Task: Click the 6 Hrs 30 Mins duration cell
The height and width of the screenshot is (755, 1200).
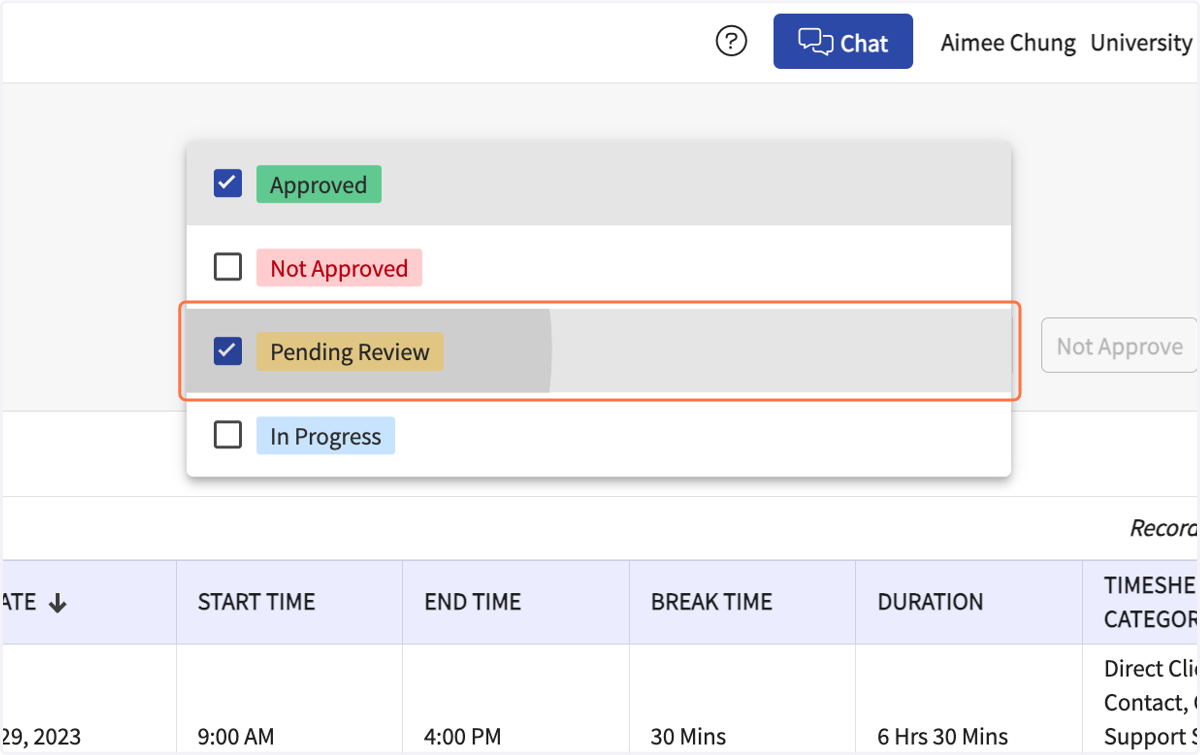Action: 943,737
